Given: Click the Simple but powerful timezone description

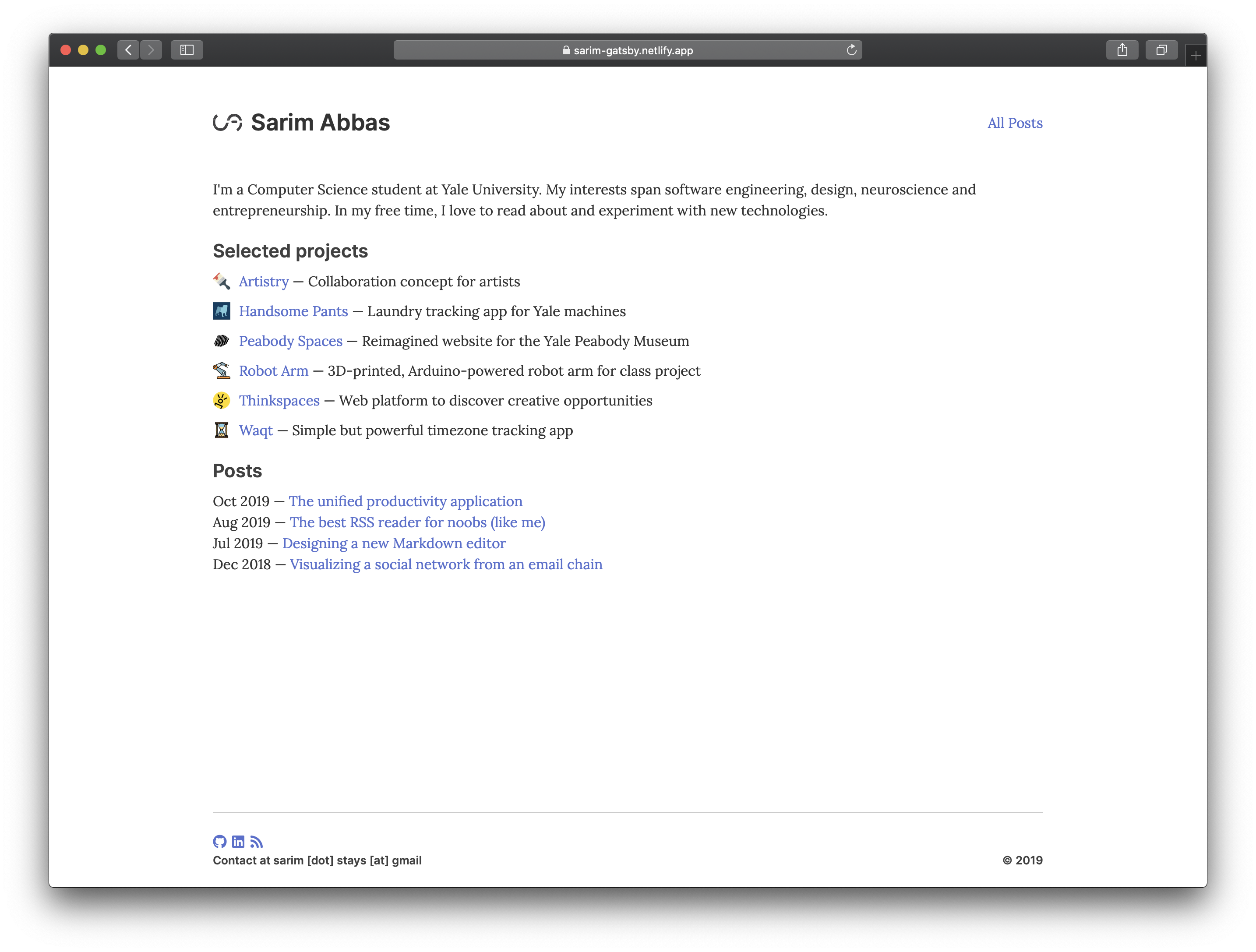Looking at the screenshot, I should (432, 430).
